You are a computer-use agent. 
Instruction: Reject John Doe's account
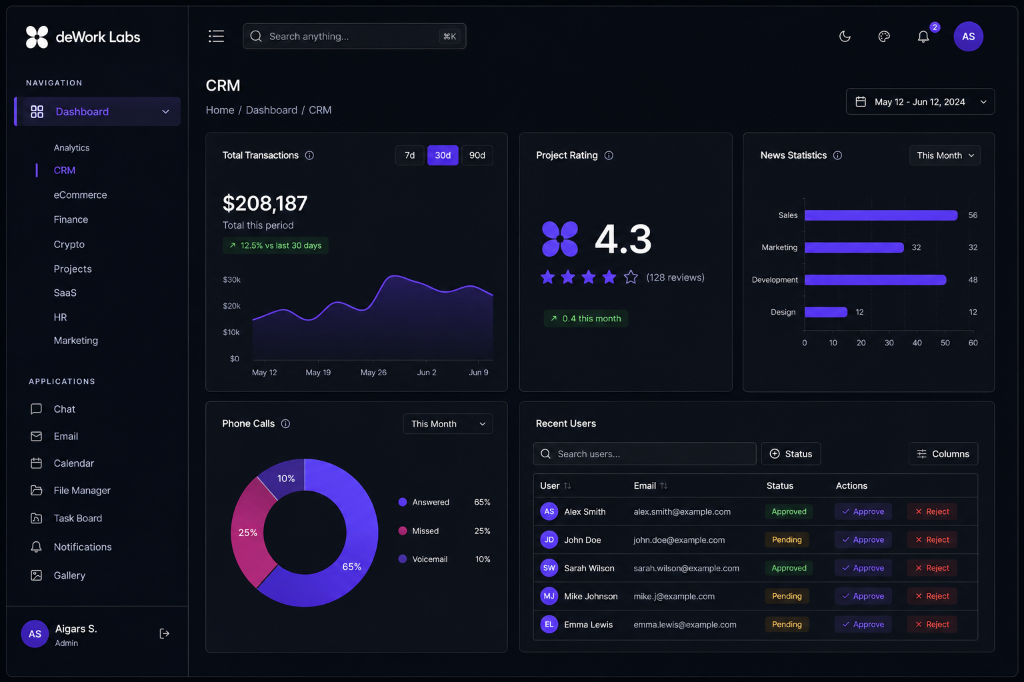tap(932, 540)
